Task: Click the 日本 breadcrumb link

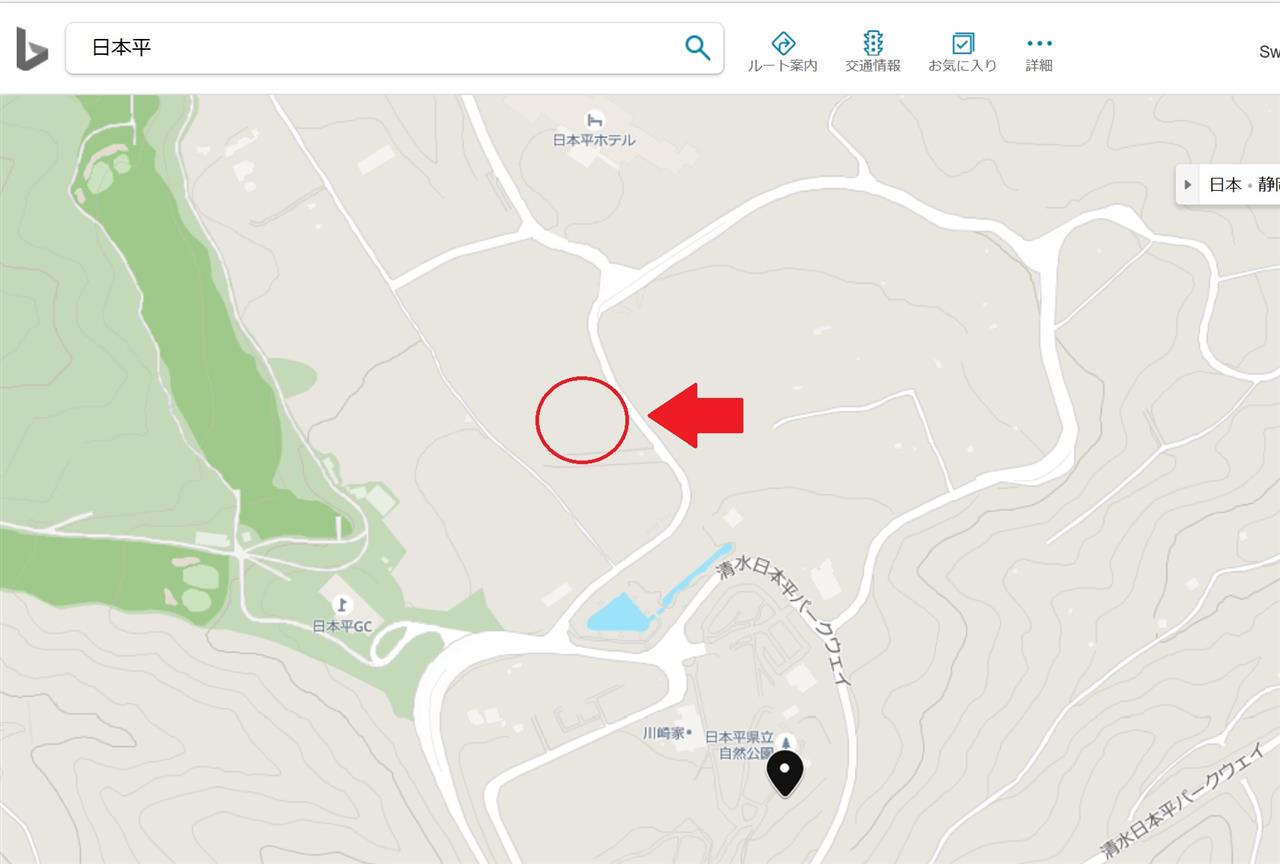Action: click(1225, 185)
